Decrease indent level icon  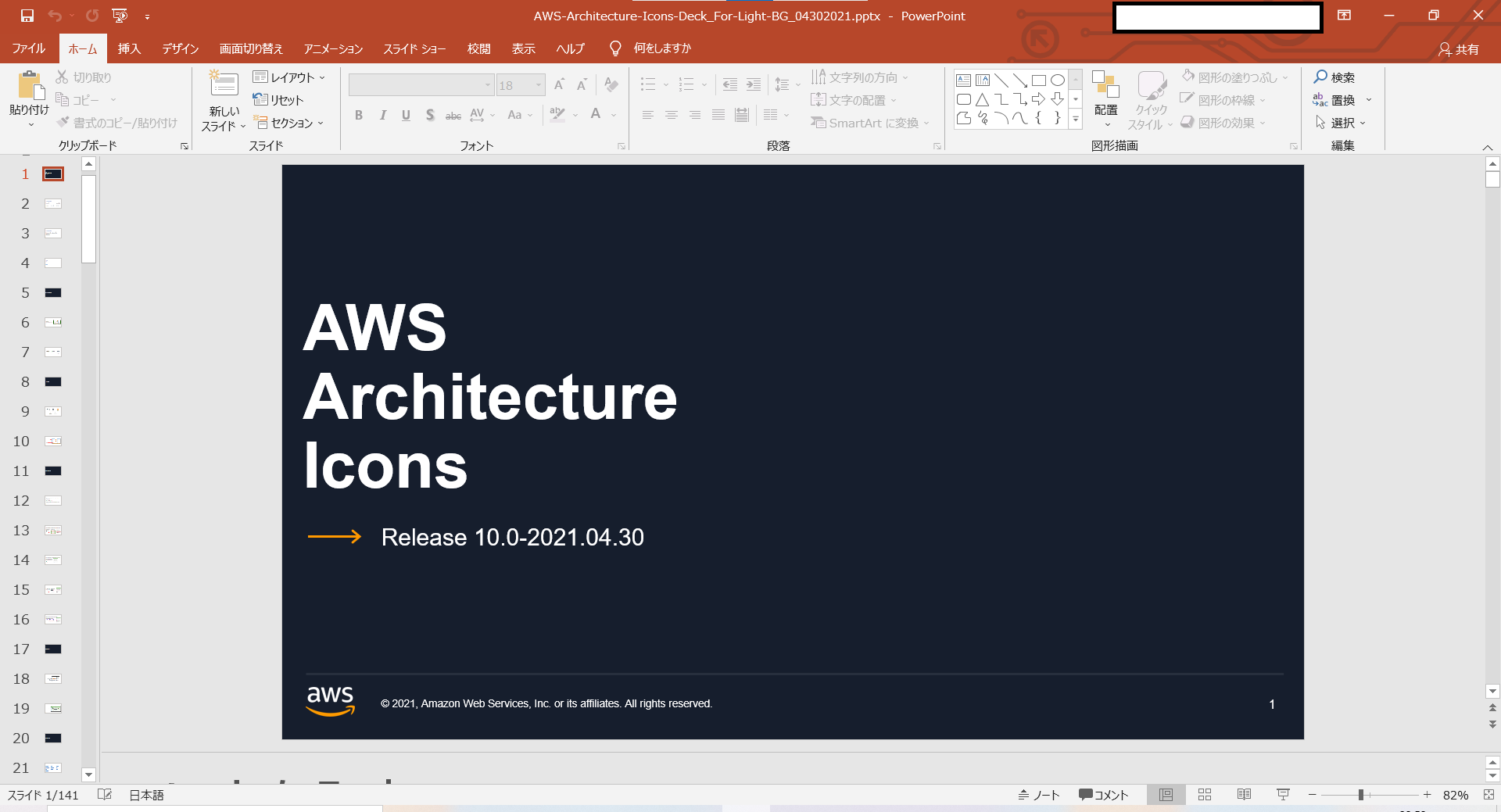coord(730,84)
